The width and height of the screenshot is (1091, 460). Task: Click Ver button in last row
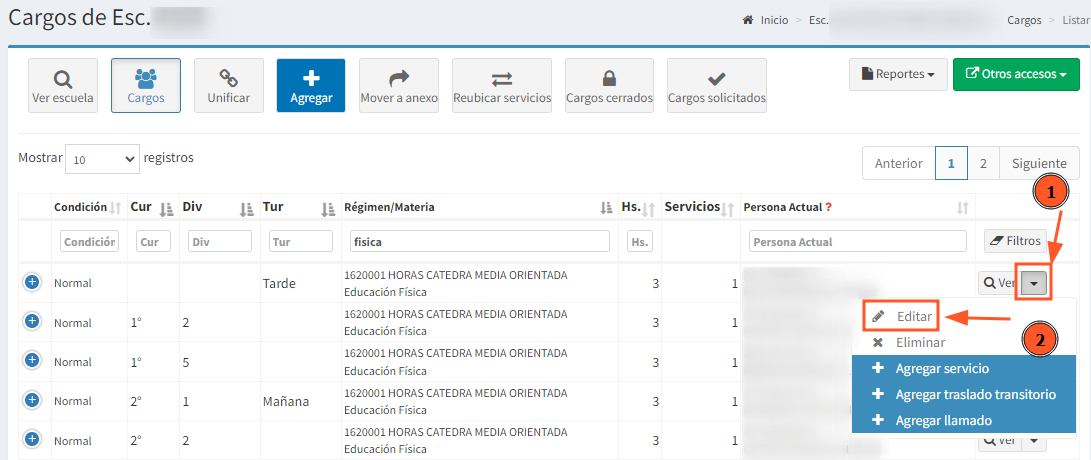(1000, 441)
